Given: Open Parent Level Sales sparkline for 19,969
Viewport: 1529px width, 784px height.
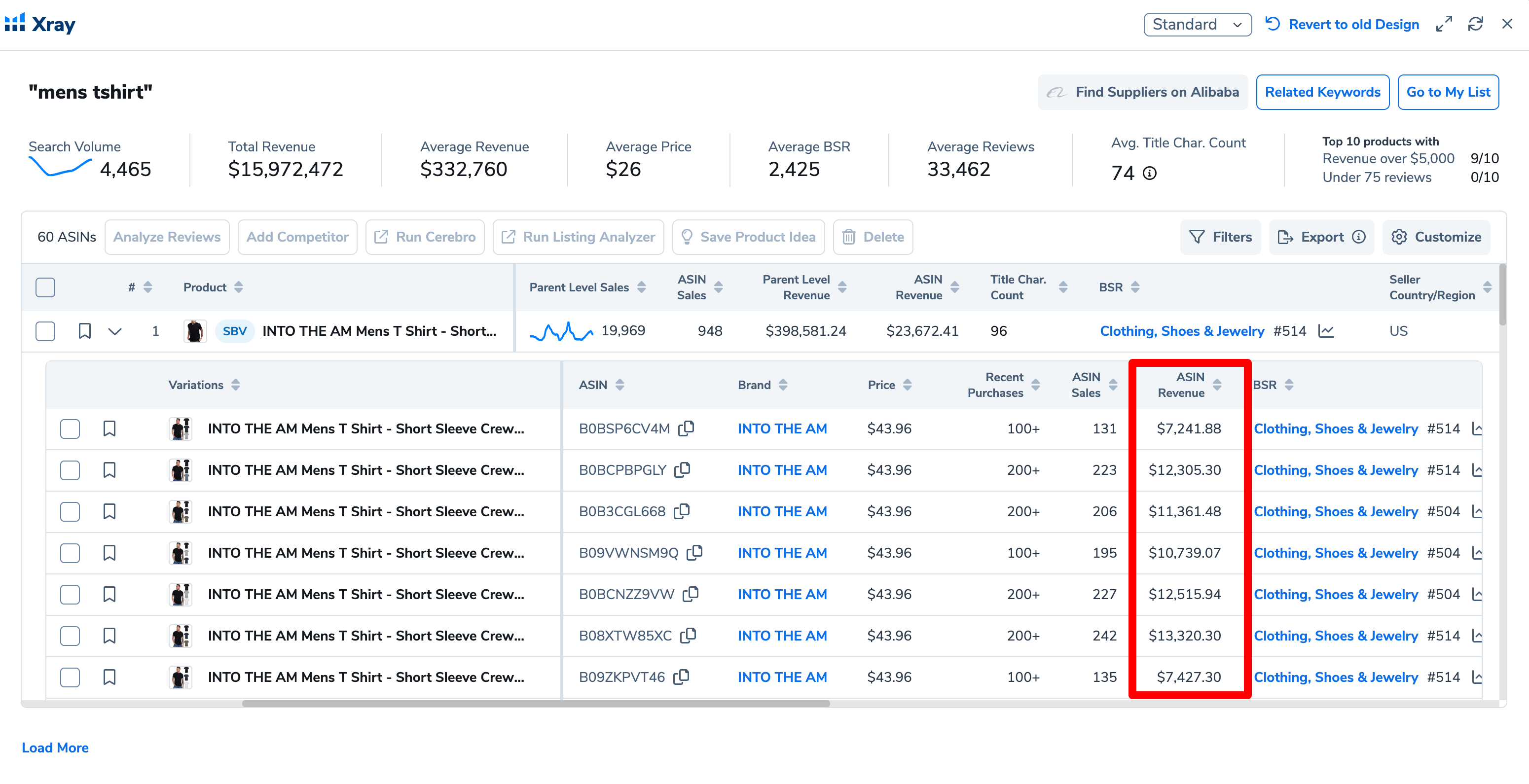Looking at the screenshot, I should [x=561, y=331].
